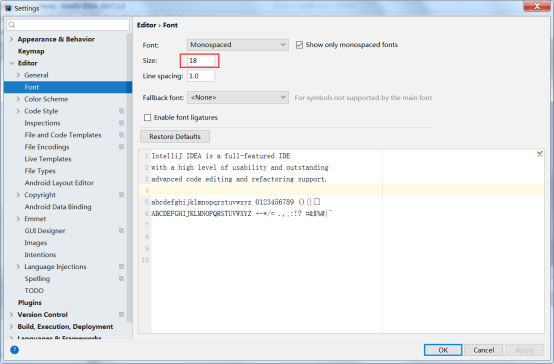554x364 pixels.
Task: Open File Types settings
Action: 40,171
